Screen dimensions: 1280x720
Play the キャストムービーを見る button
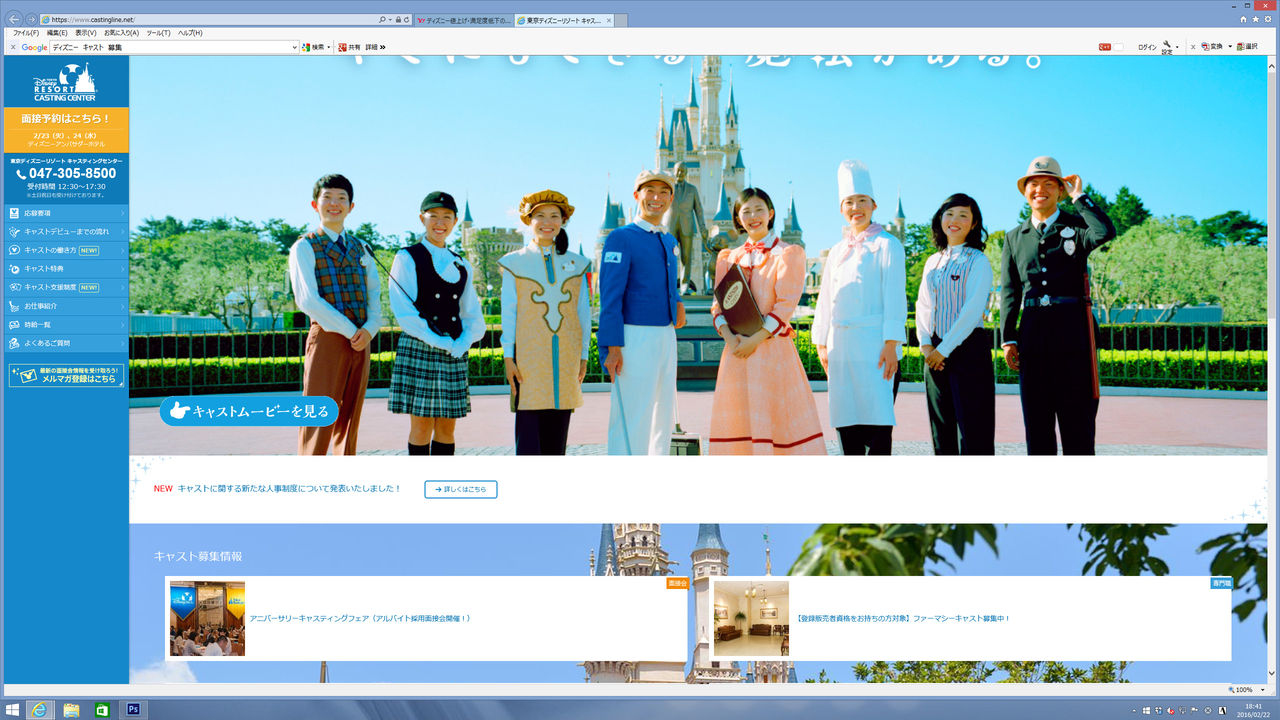[249, 411]
